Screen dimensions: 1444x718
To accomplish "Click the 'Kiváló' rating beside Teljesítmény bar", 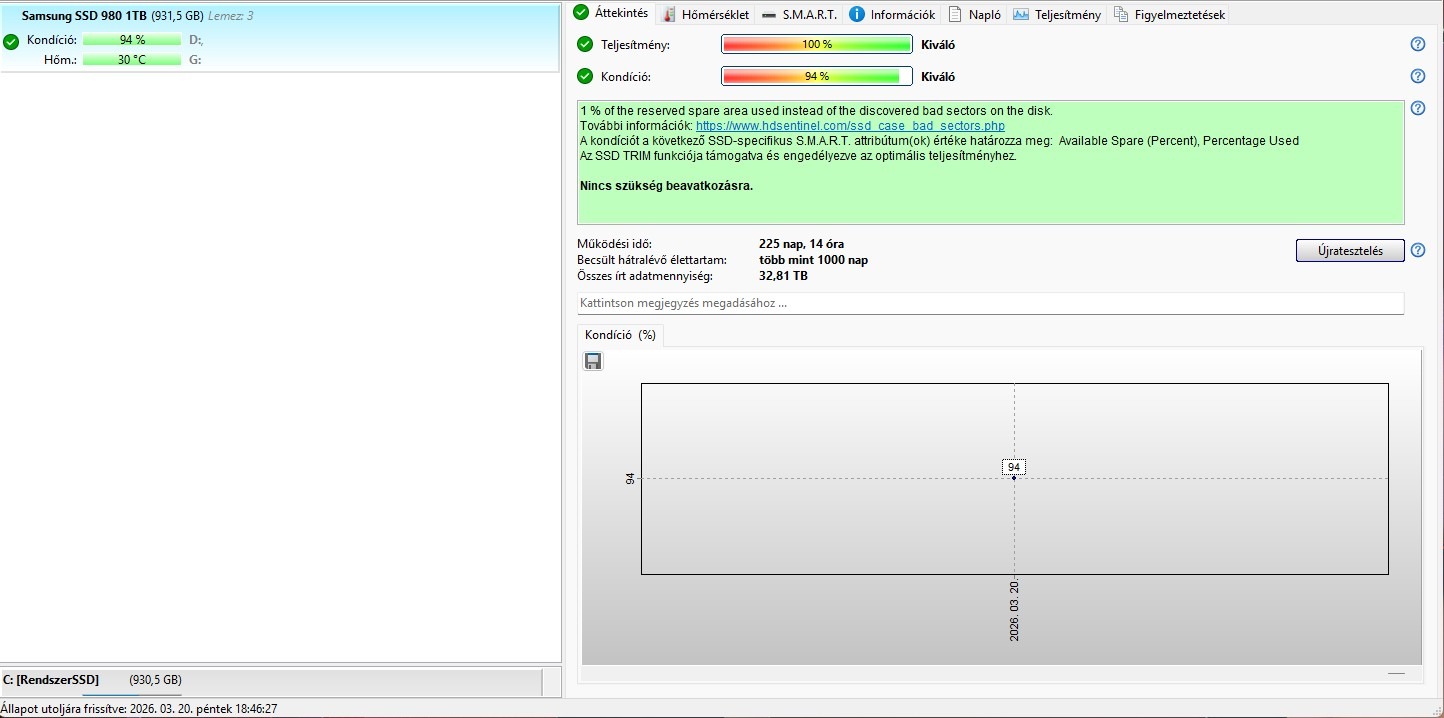I will click(x=938, y=44).
